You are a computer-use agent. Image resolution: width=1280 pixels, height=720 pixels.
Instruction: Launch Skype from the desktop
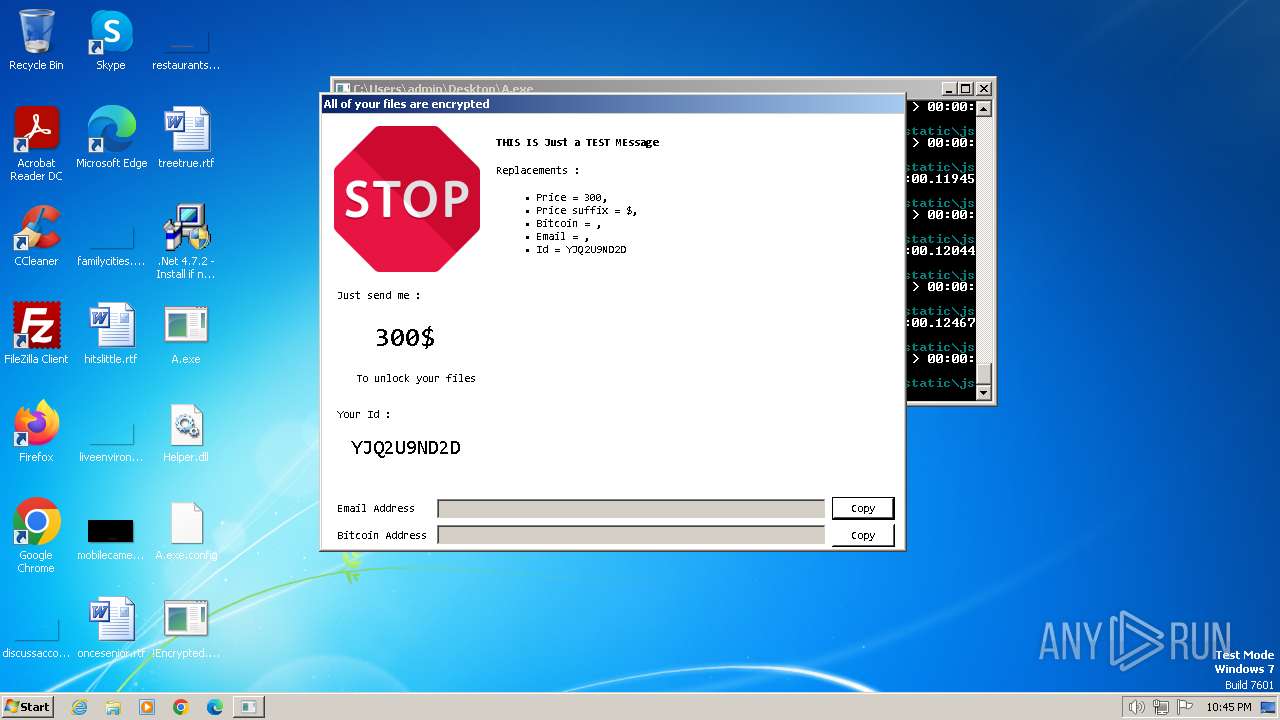(x=110, y=40)
